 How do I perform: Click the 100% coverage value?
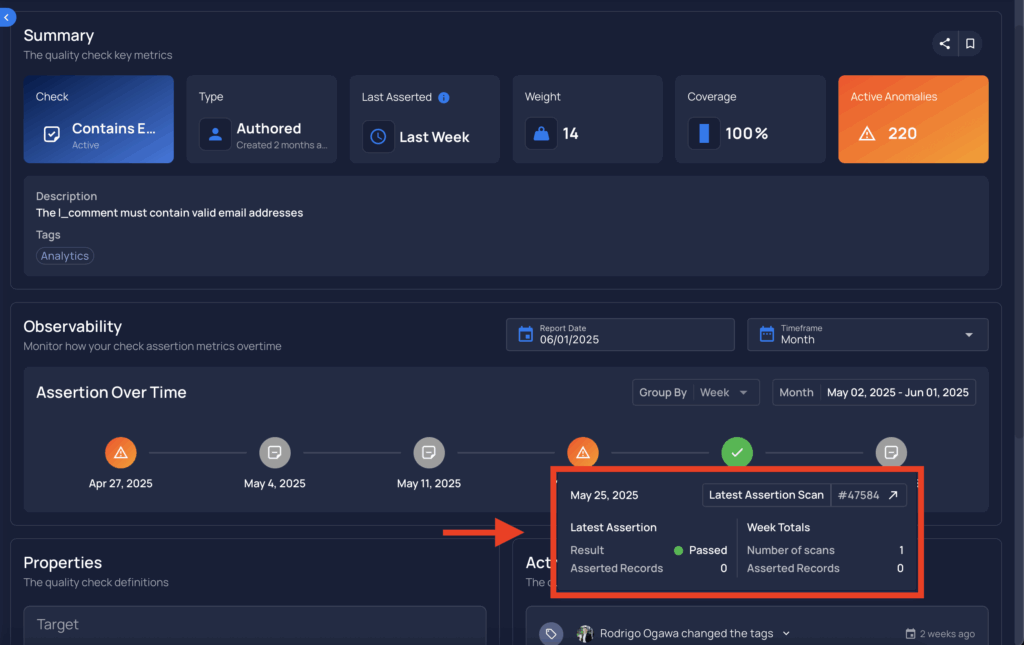[746, 133]
